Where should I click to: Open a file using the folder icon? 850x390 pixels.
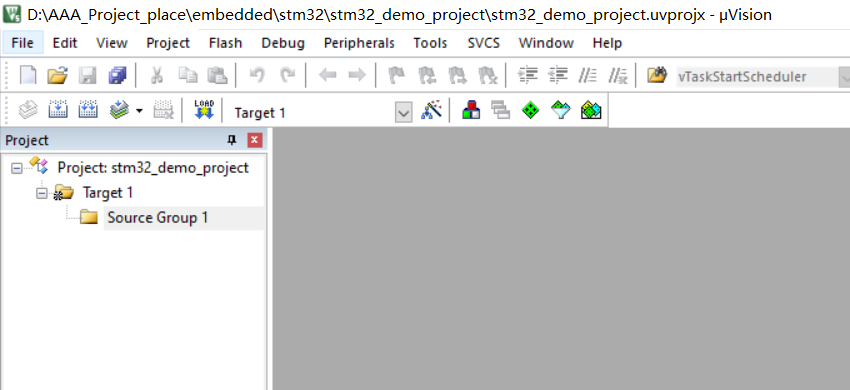(57, 75)
